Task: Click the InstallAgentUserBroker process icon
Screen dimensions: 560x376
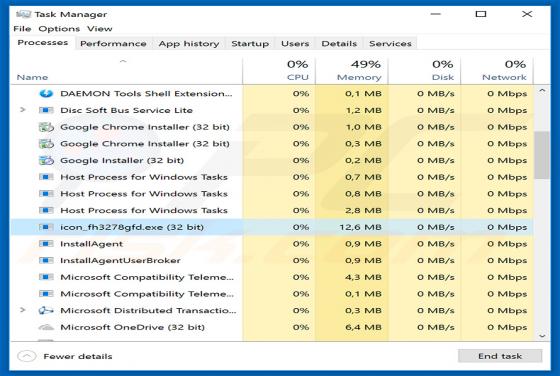Action: point(46,260)
